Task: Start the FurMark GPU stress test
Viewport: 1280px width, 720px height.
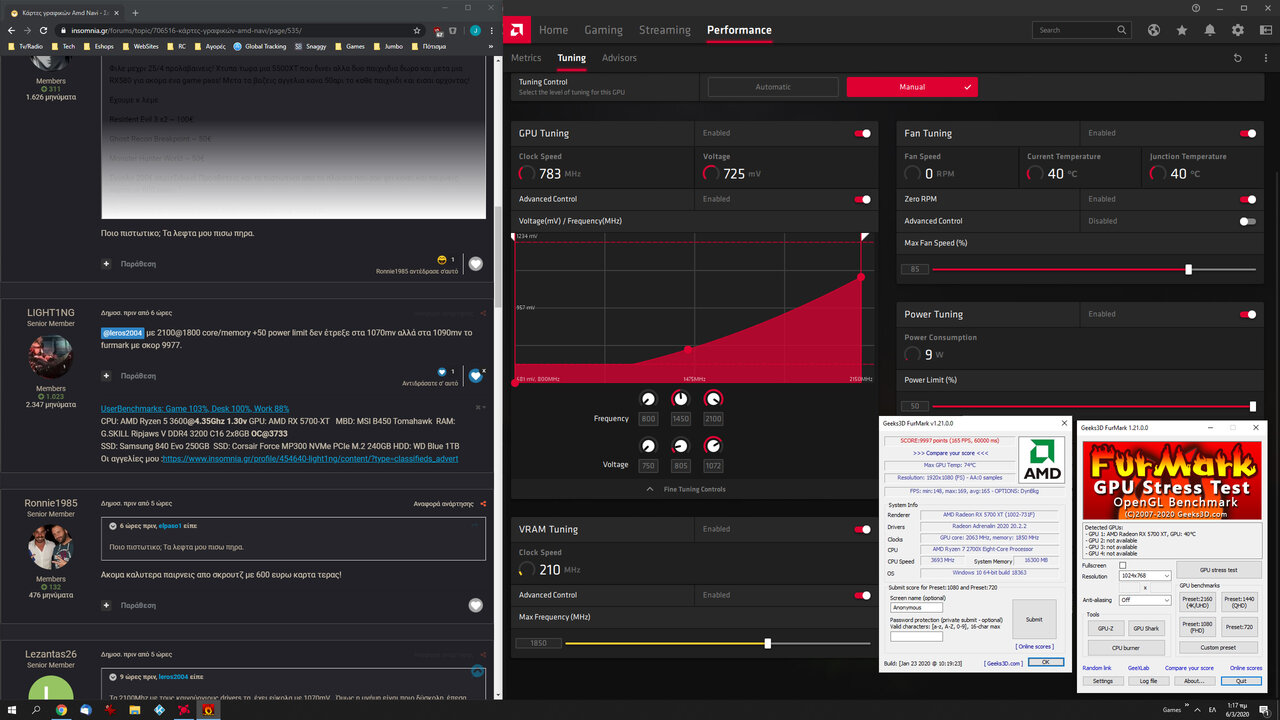Action: point(1218,570)
